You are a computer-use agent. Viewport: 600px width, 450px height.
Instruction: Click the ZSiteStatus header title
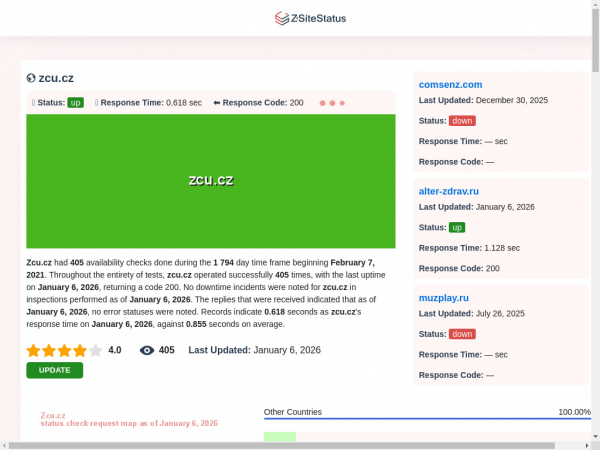318,18
